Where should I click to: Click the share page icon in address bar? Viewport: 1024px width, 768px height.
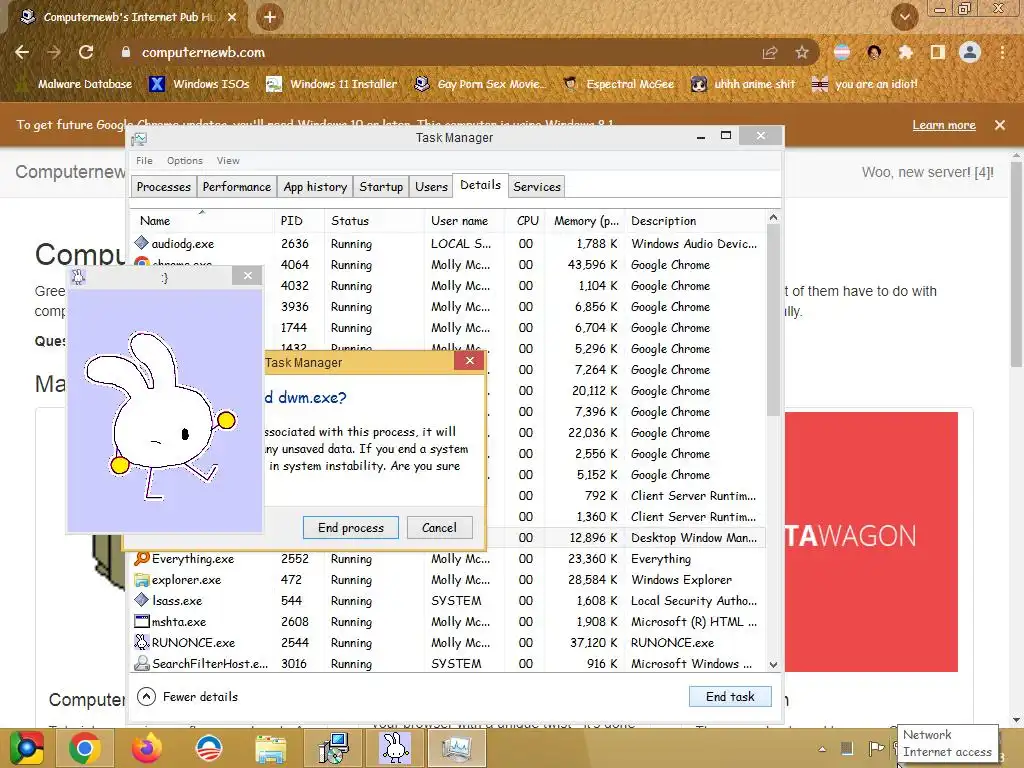point(770,52)
